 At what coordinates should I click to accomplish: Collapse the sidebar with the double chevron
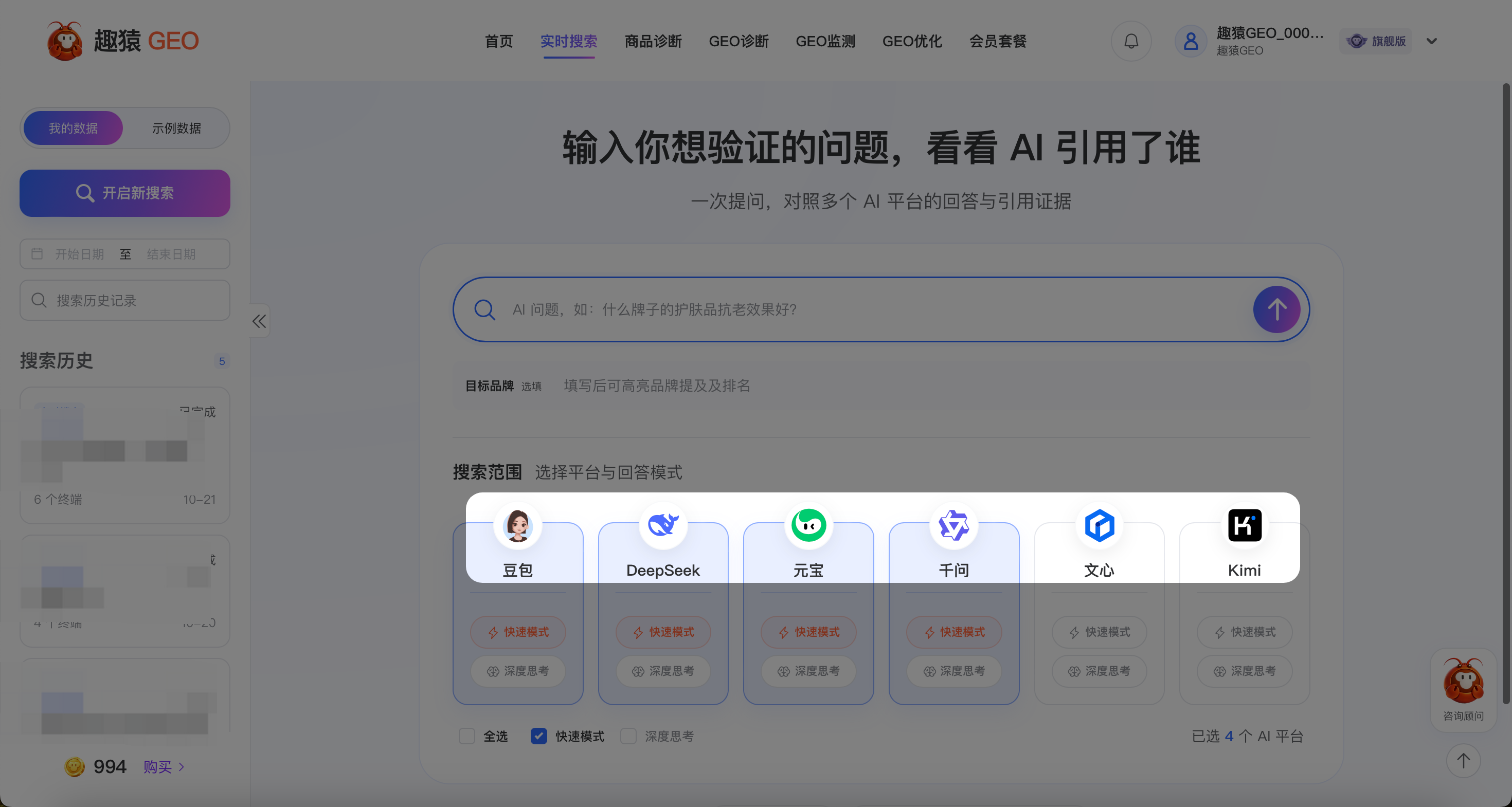(x=259, y=321)
